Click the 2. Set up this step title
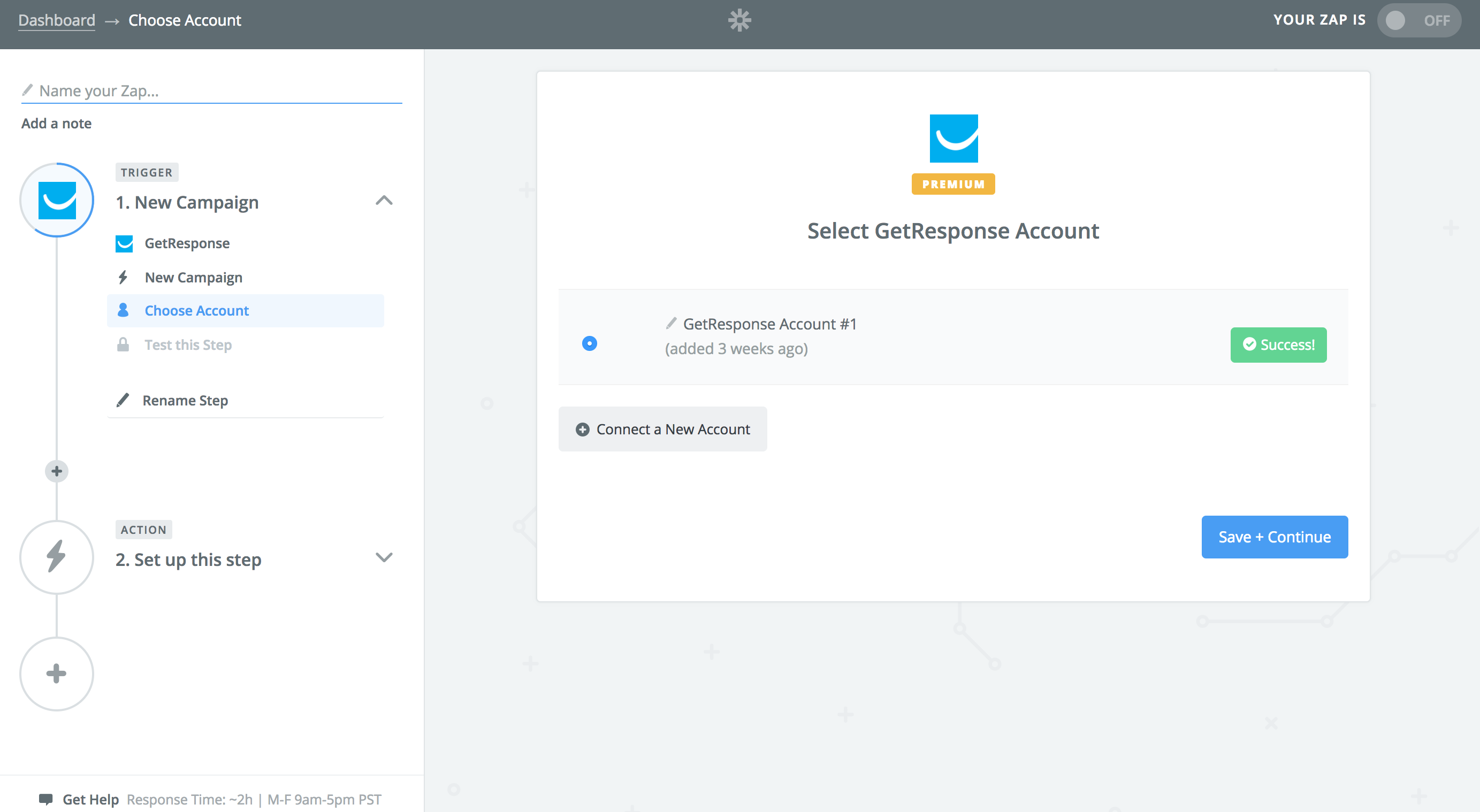The image size is (1480, 812). tap(188, 560)
